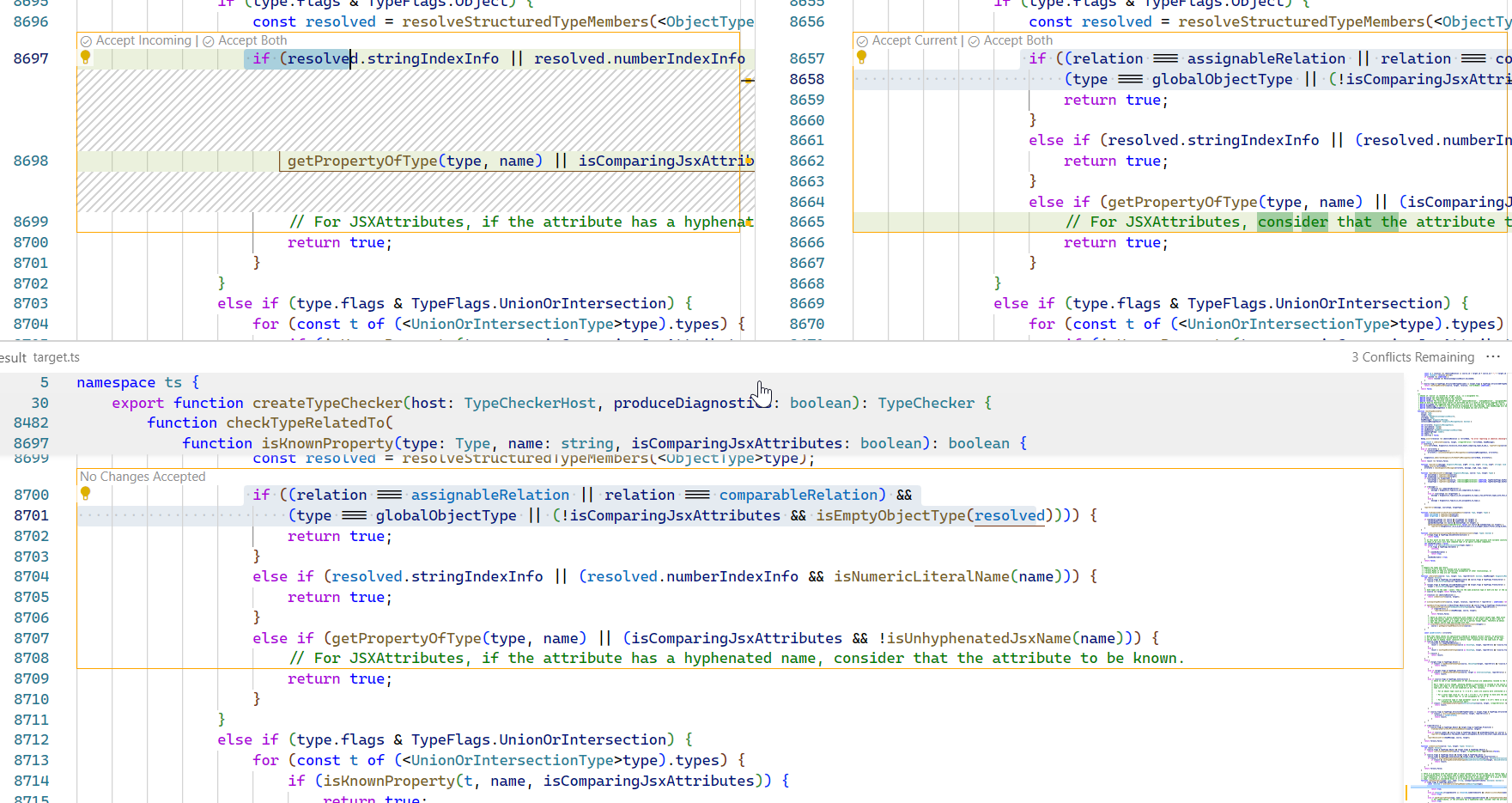Click the truncation arrow at the end of line 8698
This screenshot has height=803, width=1512.
tap(748, 161)
